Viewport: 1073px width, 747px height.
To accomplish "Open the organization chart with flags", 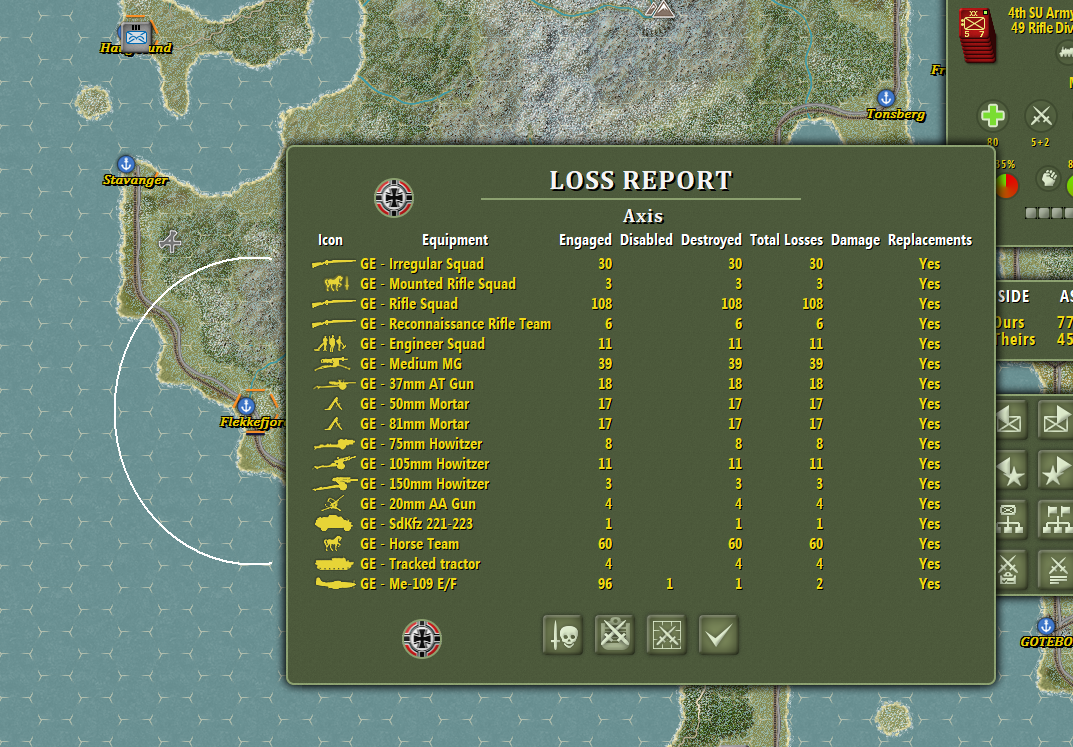I will (x=1055, y=520).
